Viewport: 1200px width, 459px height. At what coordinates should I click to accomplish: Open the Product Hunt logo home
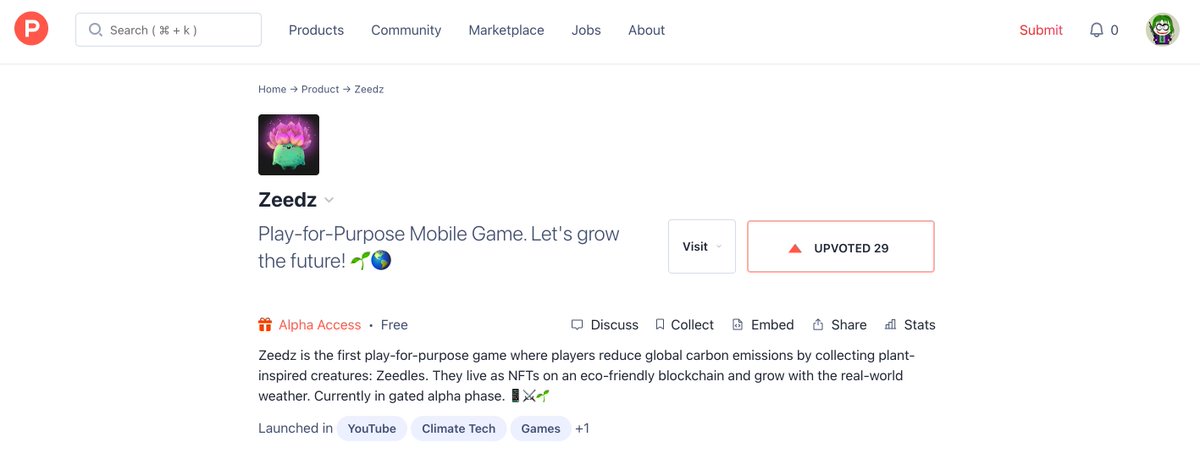31,30
